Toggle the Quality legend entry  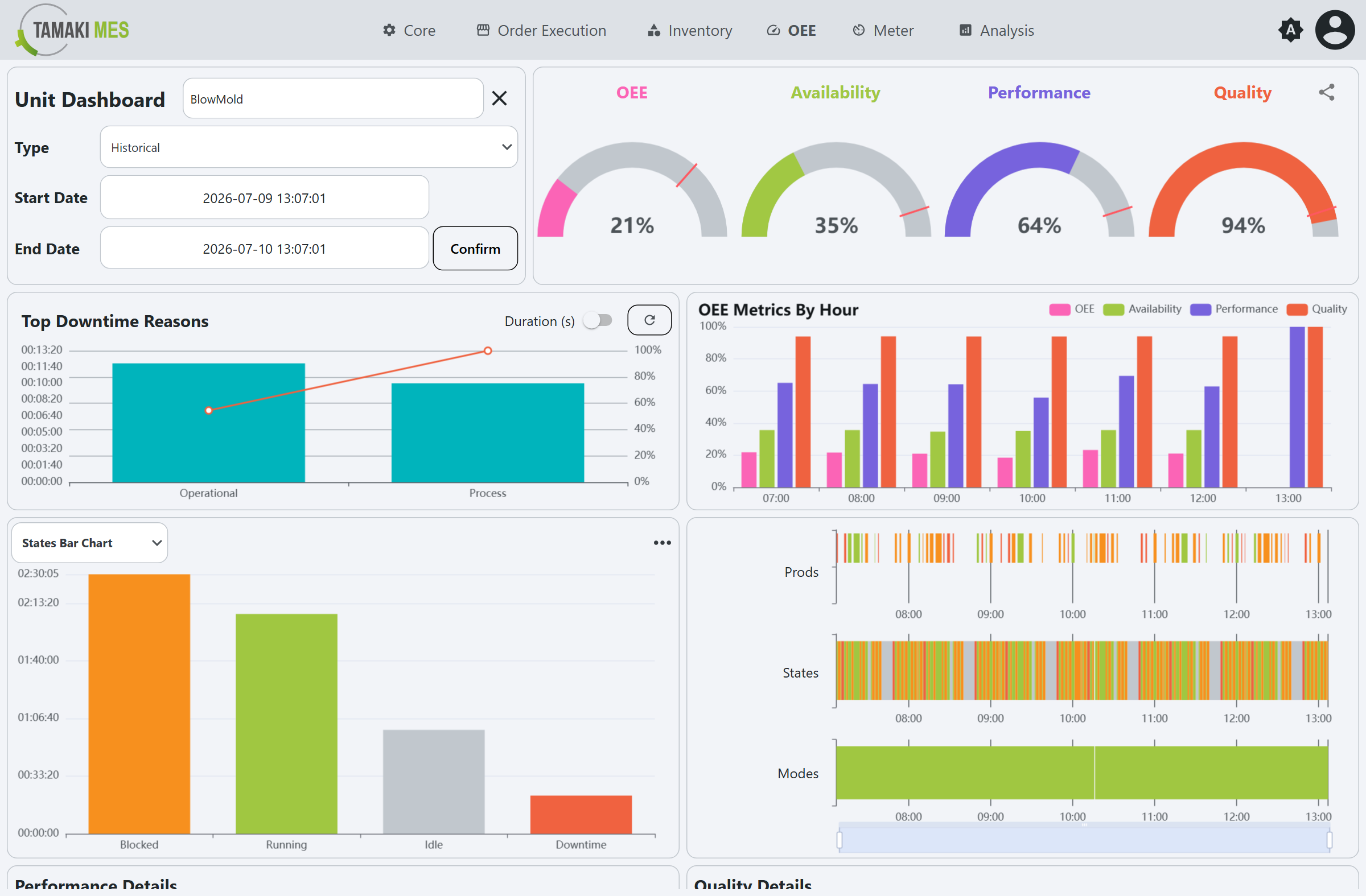point(1316,309)
